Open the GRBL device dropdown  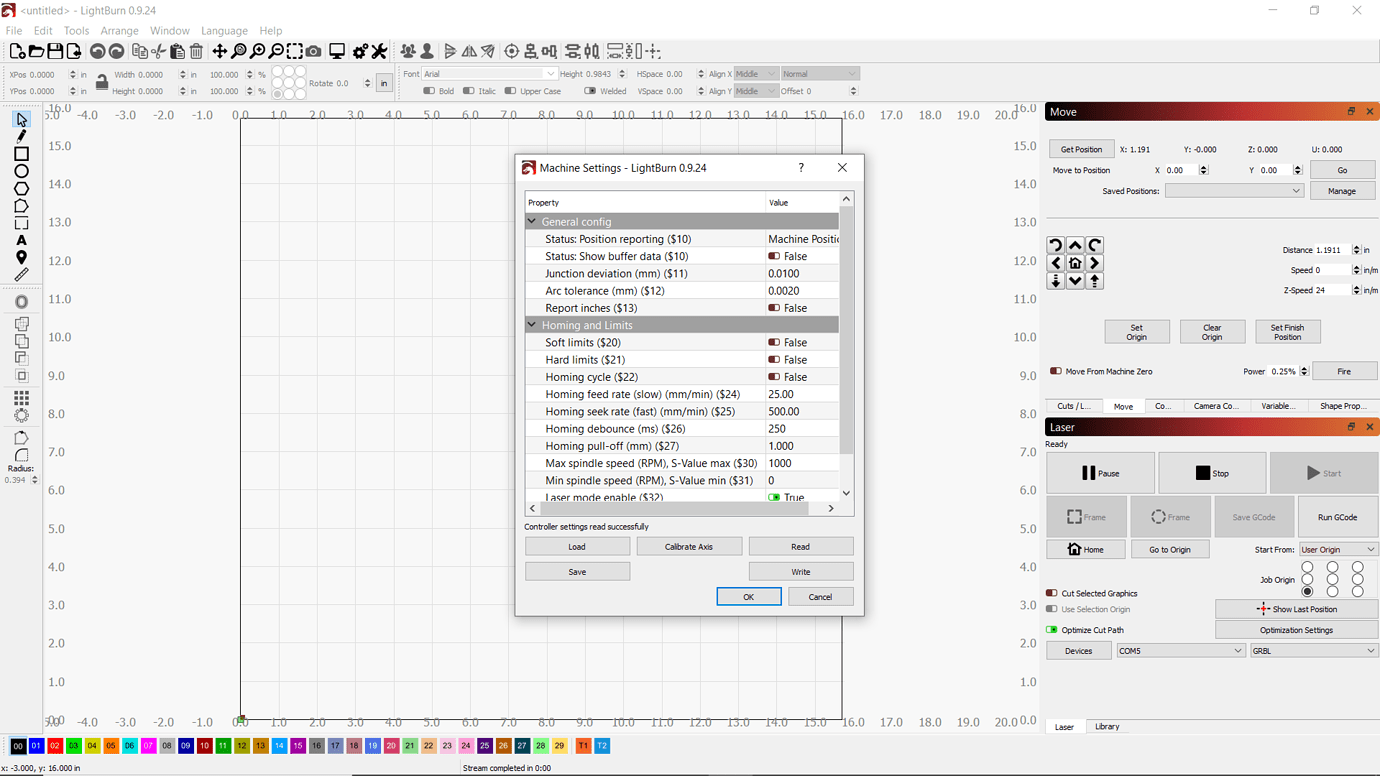point(1314,651)
